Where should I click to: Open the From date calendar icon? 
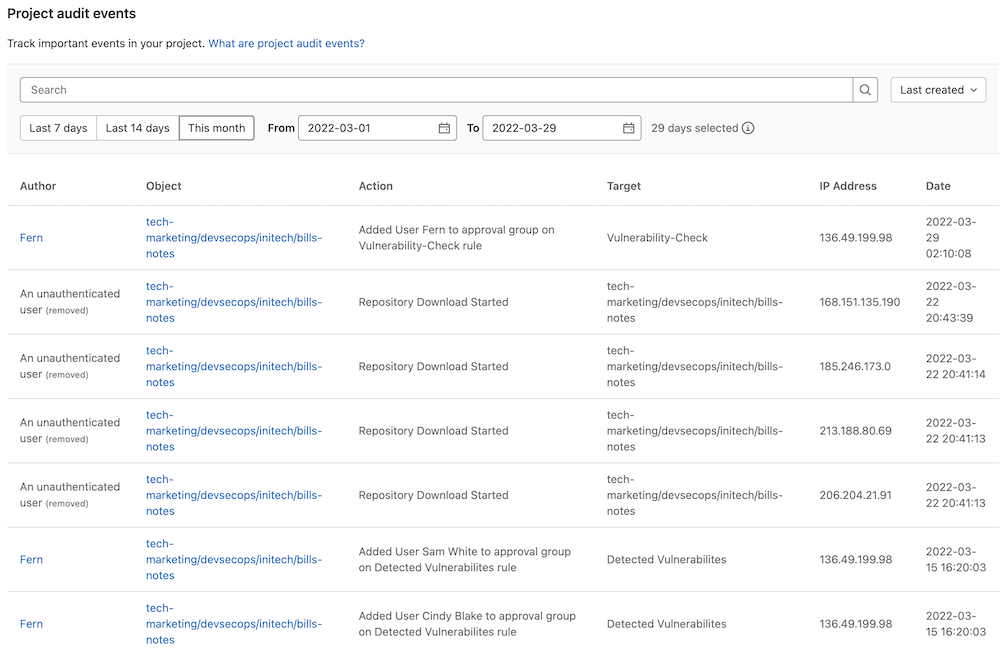coord(444,128)
